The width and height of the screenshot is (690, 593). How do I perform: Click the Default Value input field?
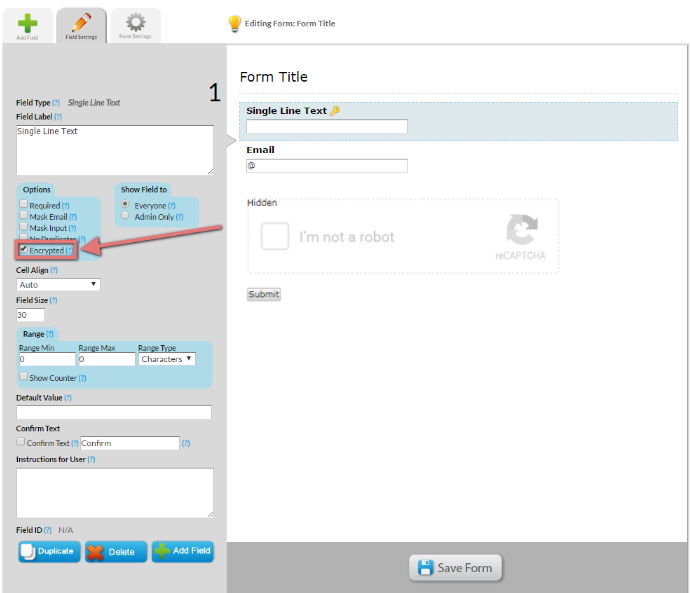coord(114,412)
